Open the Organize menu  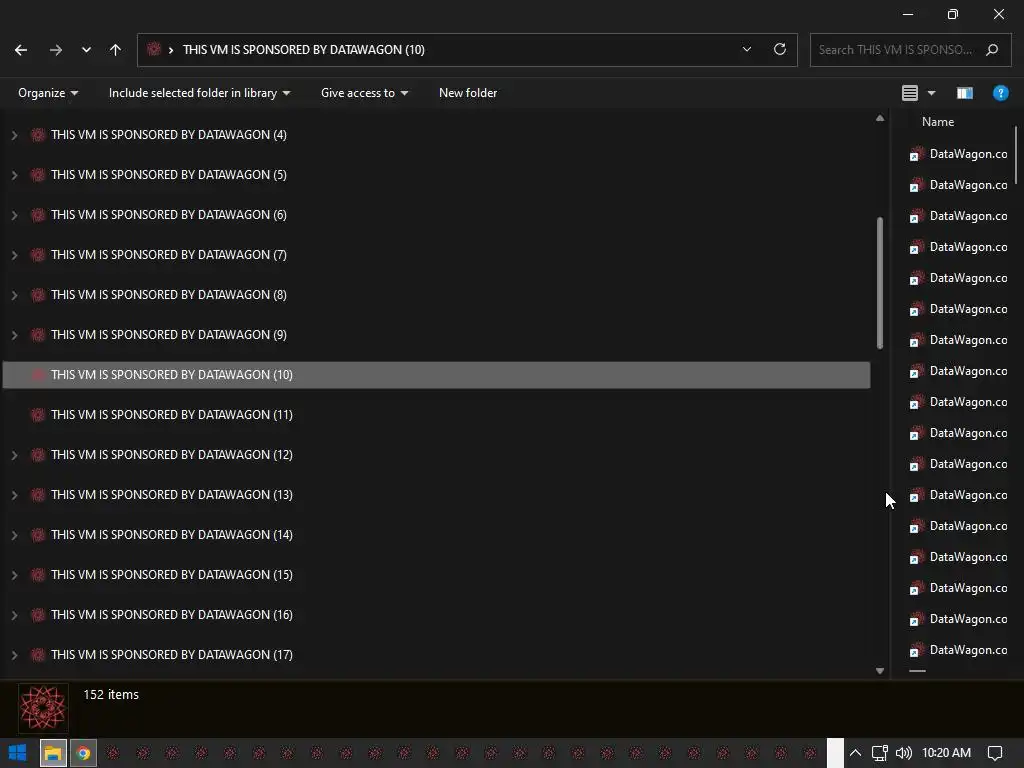pyautogui.click(x=48, y=93)
